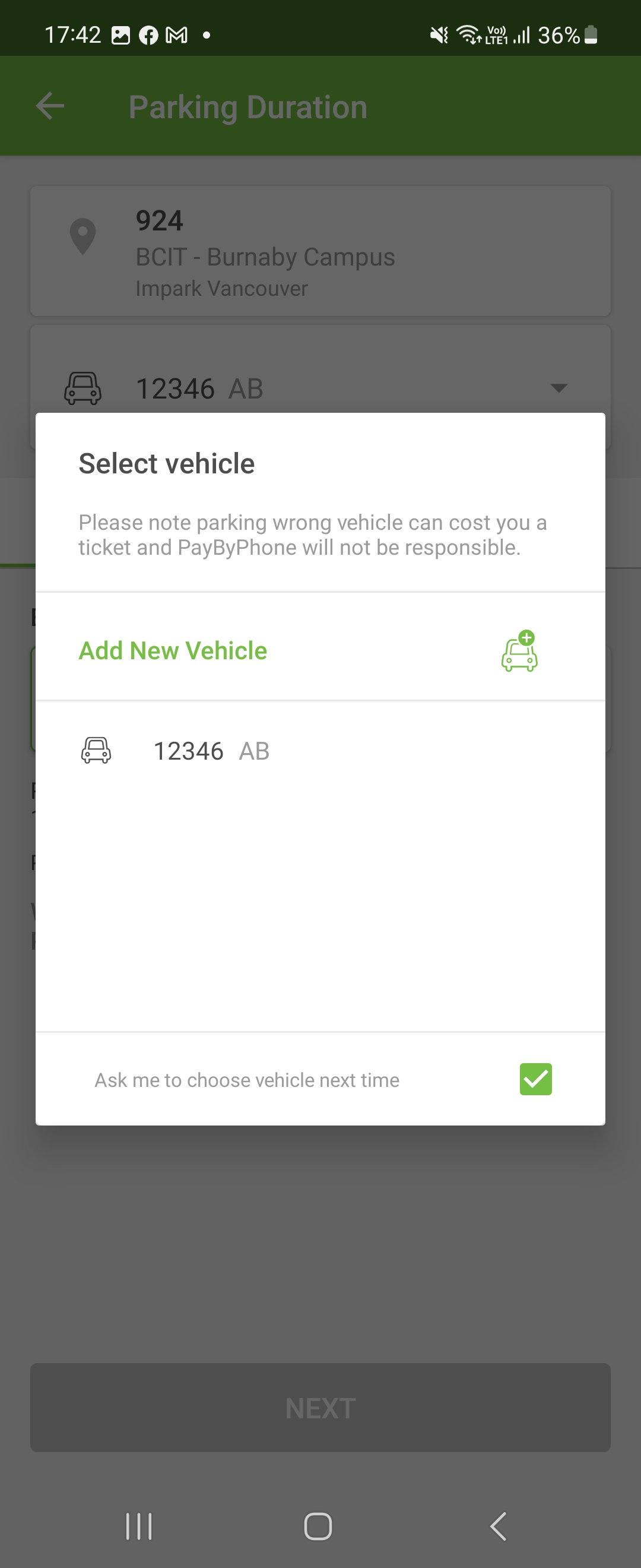The image size is (641, 1568).
Task: Tap the car icon in the background vehicle selector
Action: [82, 388]
